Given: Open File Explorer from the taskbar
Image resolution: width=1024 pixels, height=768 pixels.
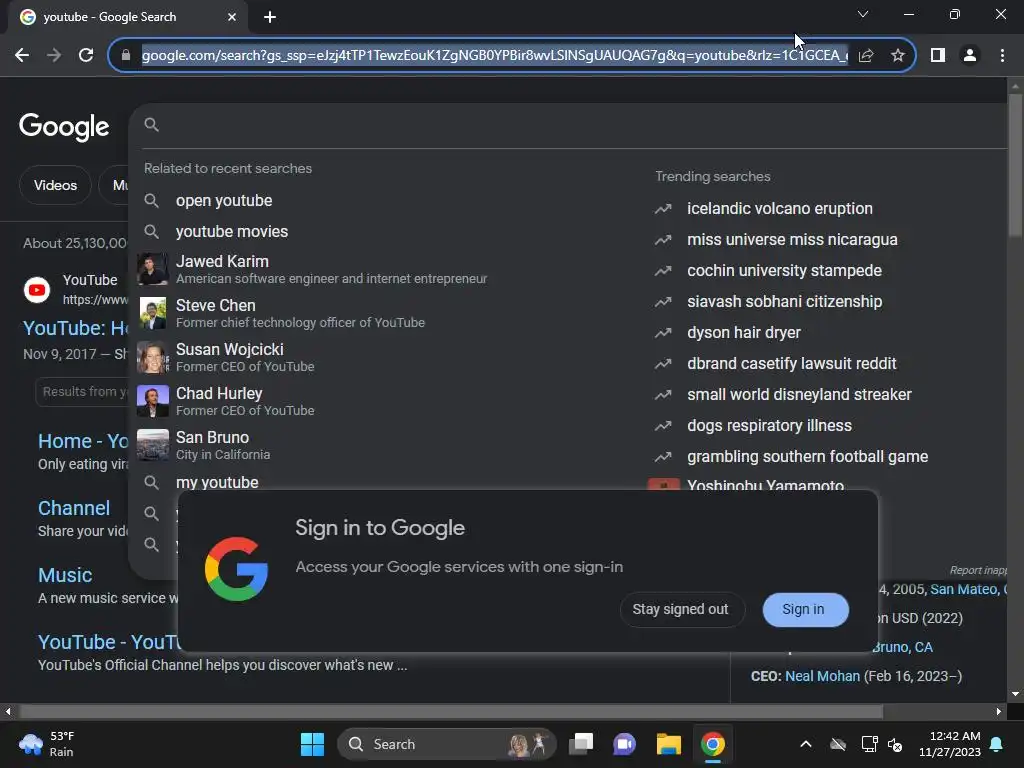Looking at the screenshot, I should (669, 744).
